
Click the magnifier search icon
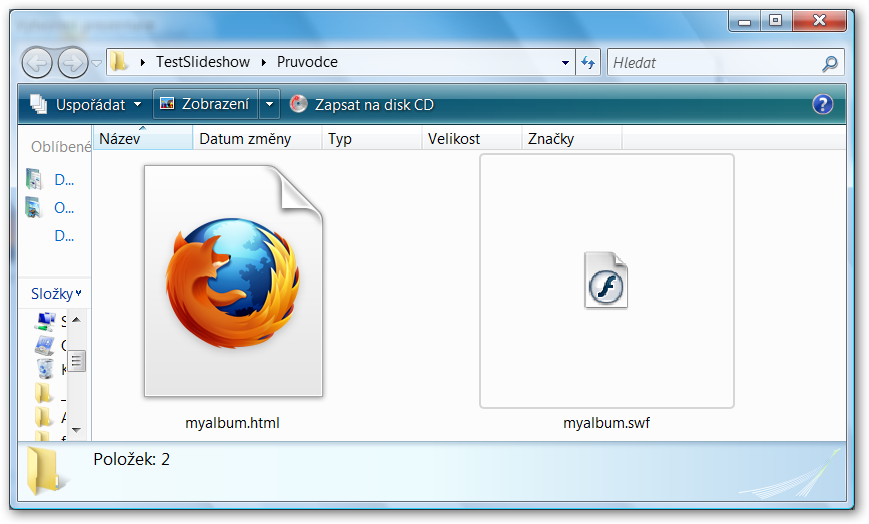point(830,63)
